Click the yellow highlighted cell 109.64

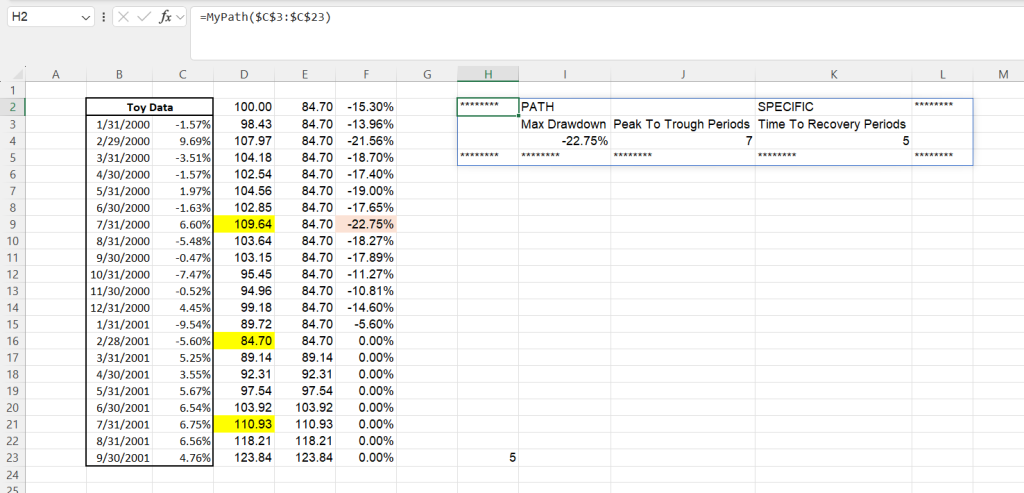(245, 225)
